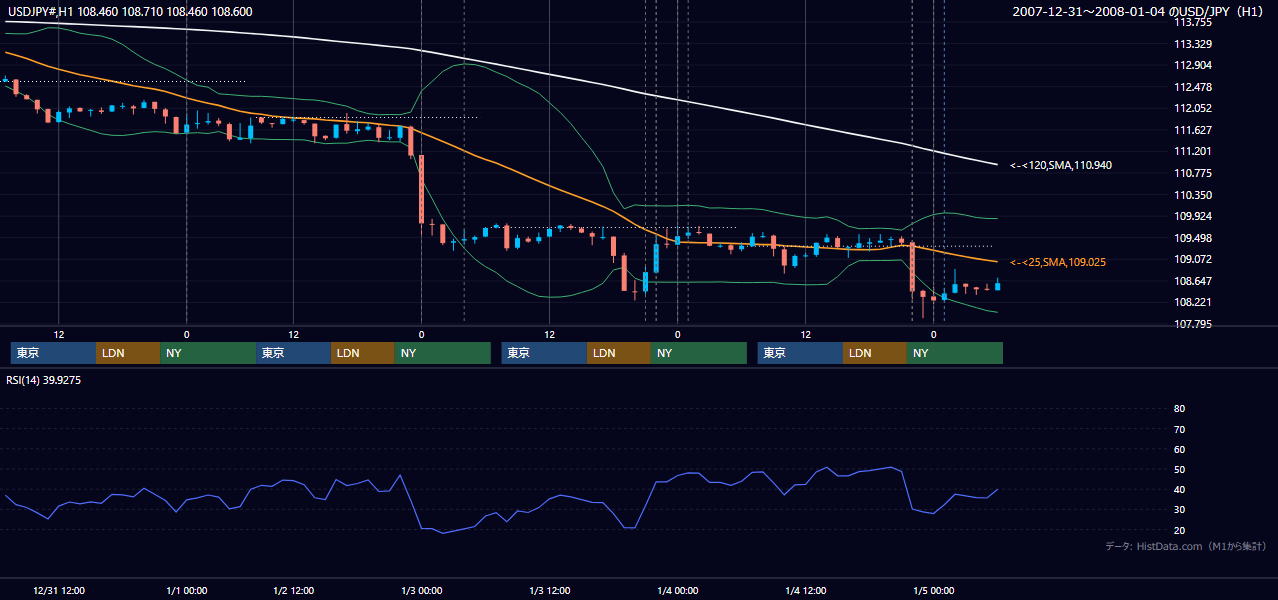Click price axis value 110.350
The width and height of the screenshot is (1278, 600).
point(1192,195)
